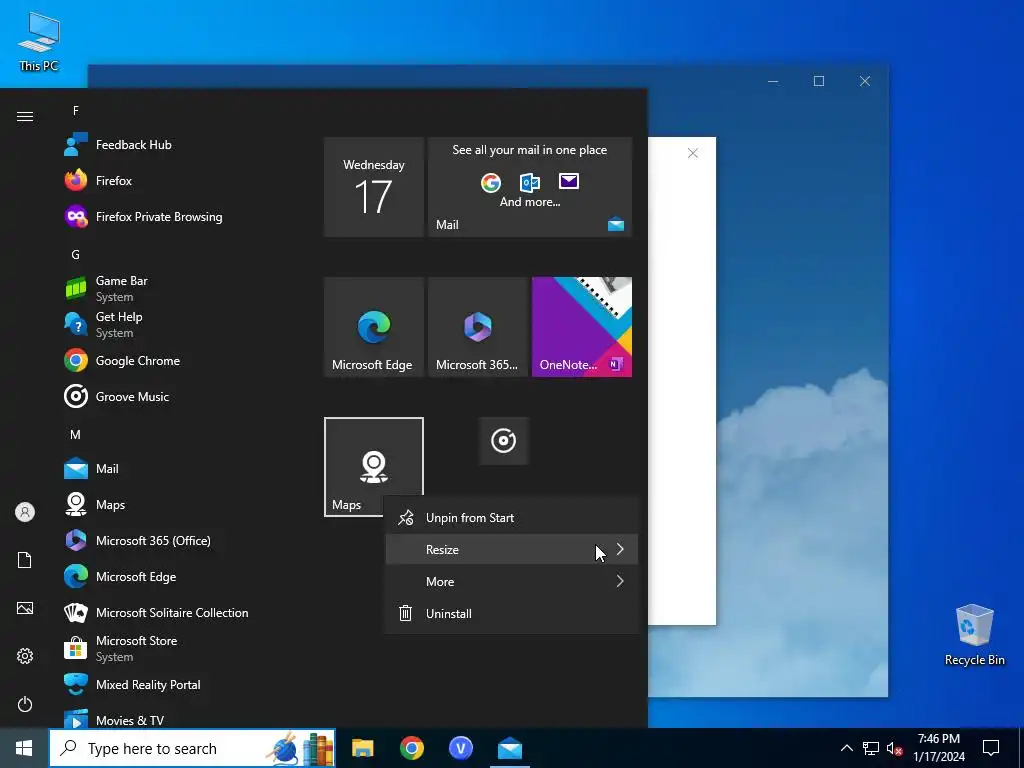
Task: Choose Uninstall from the context menu
Action: click(x=511, y=614)
